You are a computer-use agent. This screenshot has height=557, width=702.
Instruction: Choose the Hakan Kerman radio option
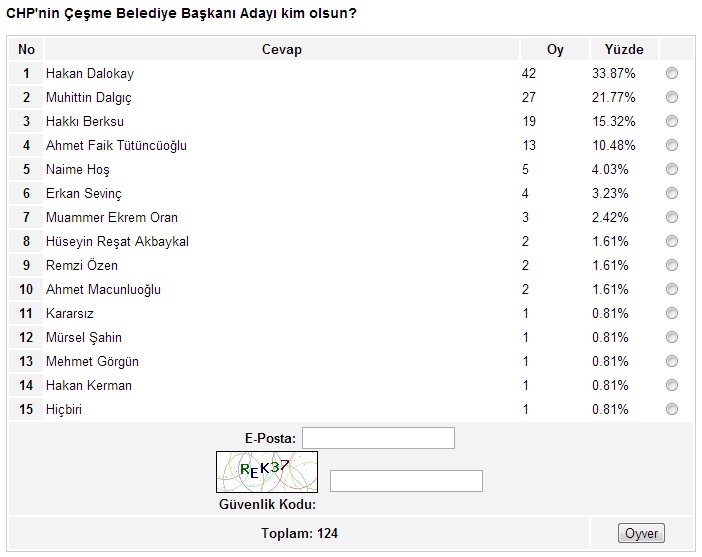(x=671, y=386)
